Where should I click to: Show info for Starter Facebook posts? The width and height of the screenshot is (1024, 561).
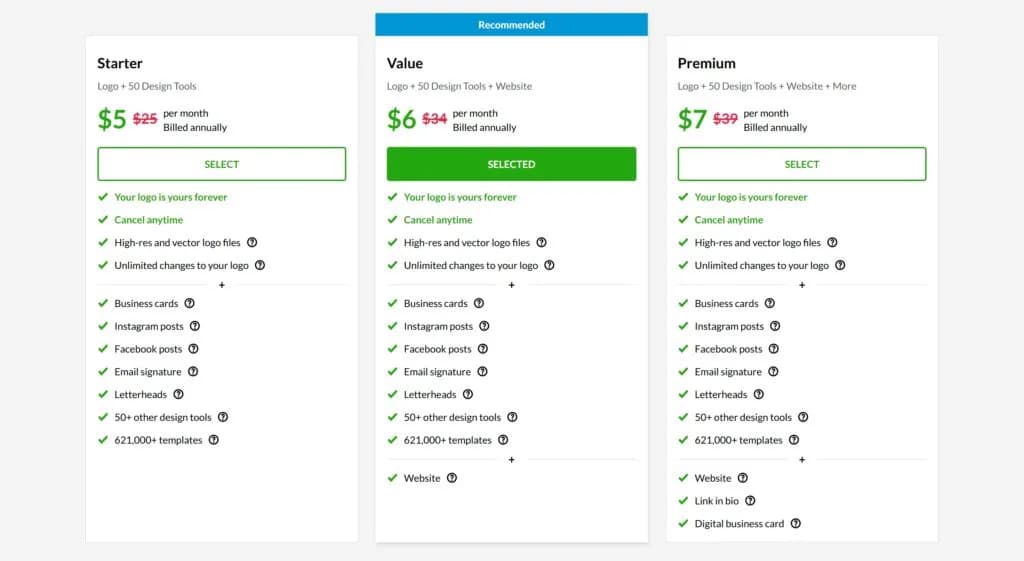pyautogui.click(x=193, y=349)
